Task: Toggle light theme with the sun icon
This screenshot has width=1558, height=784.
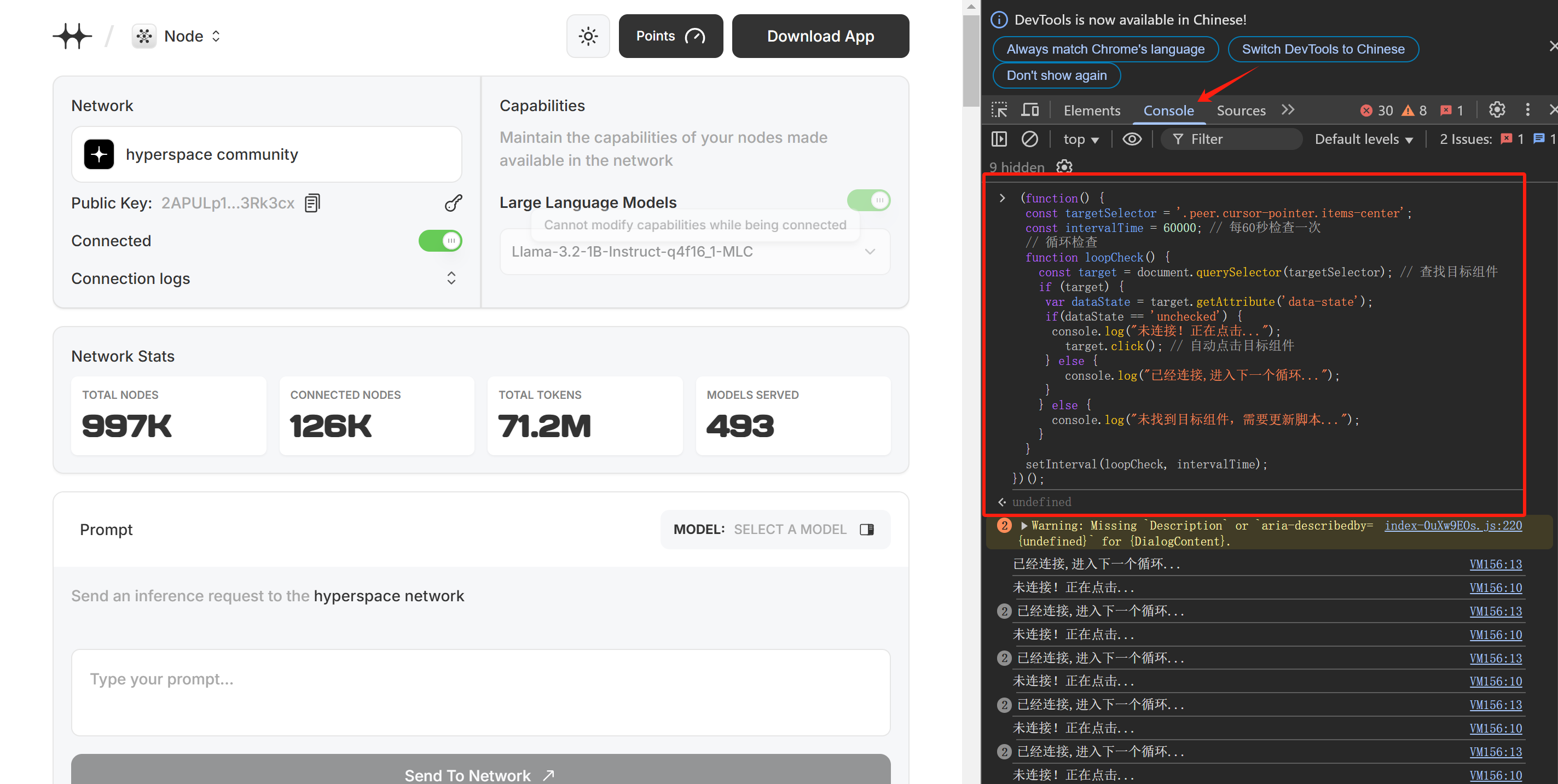Action: [587, 36]
